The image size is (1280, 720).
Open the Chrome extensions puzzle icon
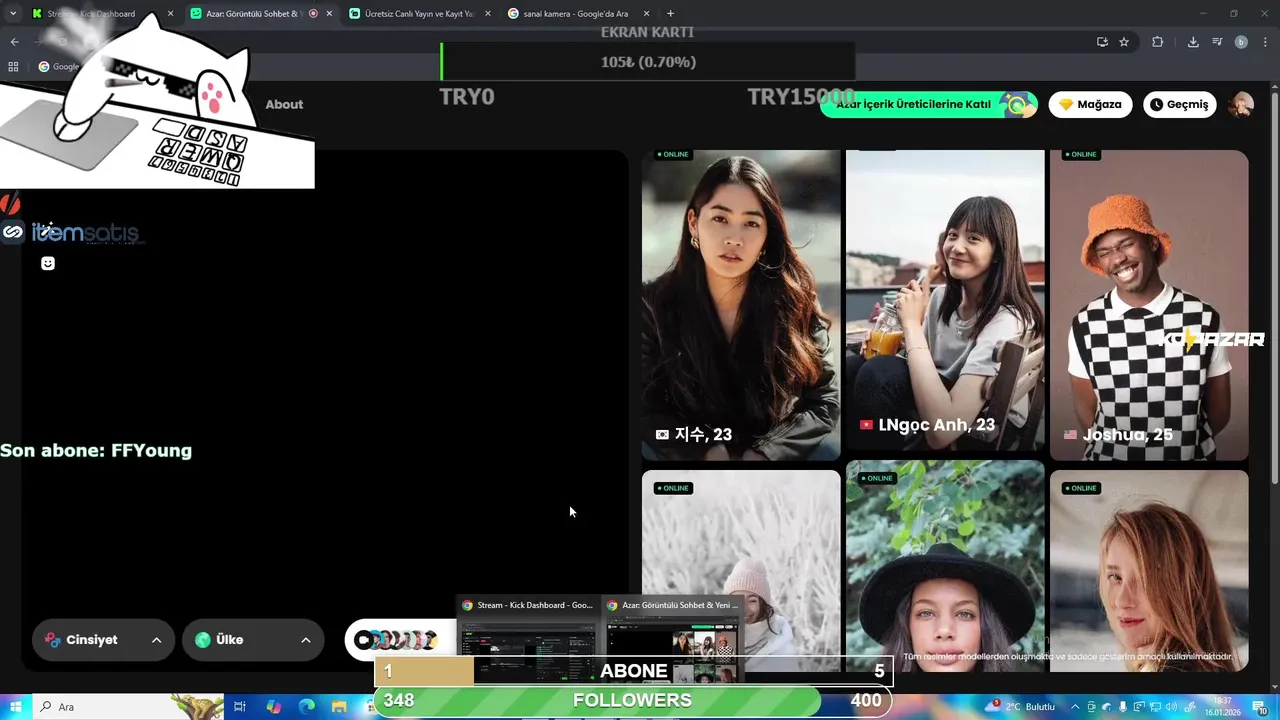[1158, 42]
